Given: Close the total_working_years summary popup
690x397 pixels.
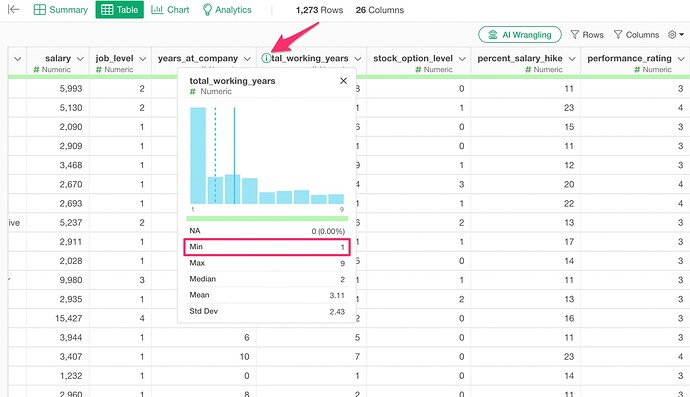Looking at the screenshot, I should 344,81.
